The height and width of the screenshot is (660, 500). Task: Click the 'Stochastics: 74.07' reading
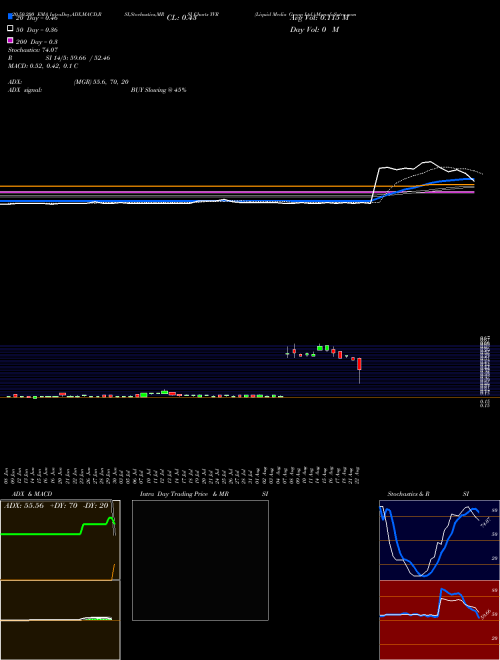(x=33, y=50)
